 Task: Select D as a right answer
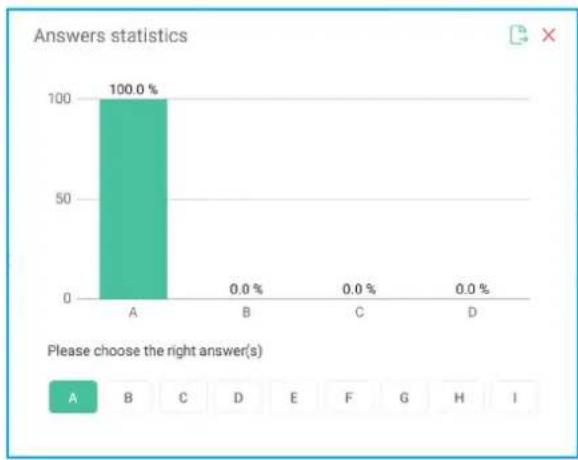tap(238, 397)
